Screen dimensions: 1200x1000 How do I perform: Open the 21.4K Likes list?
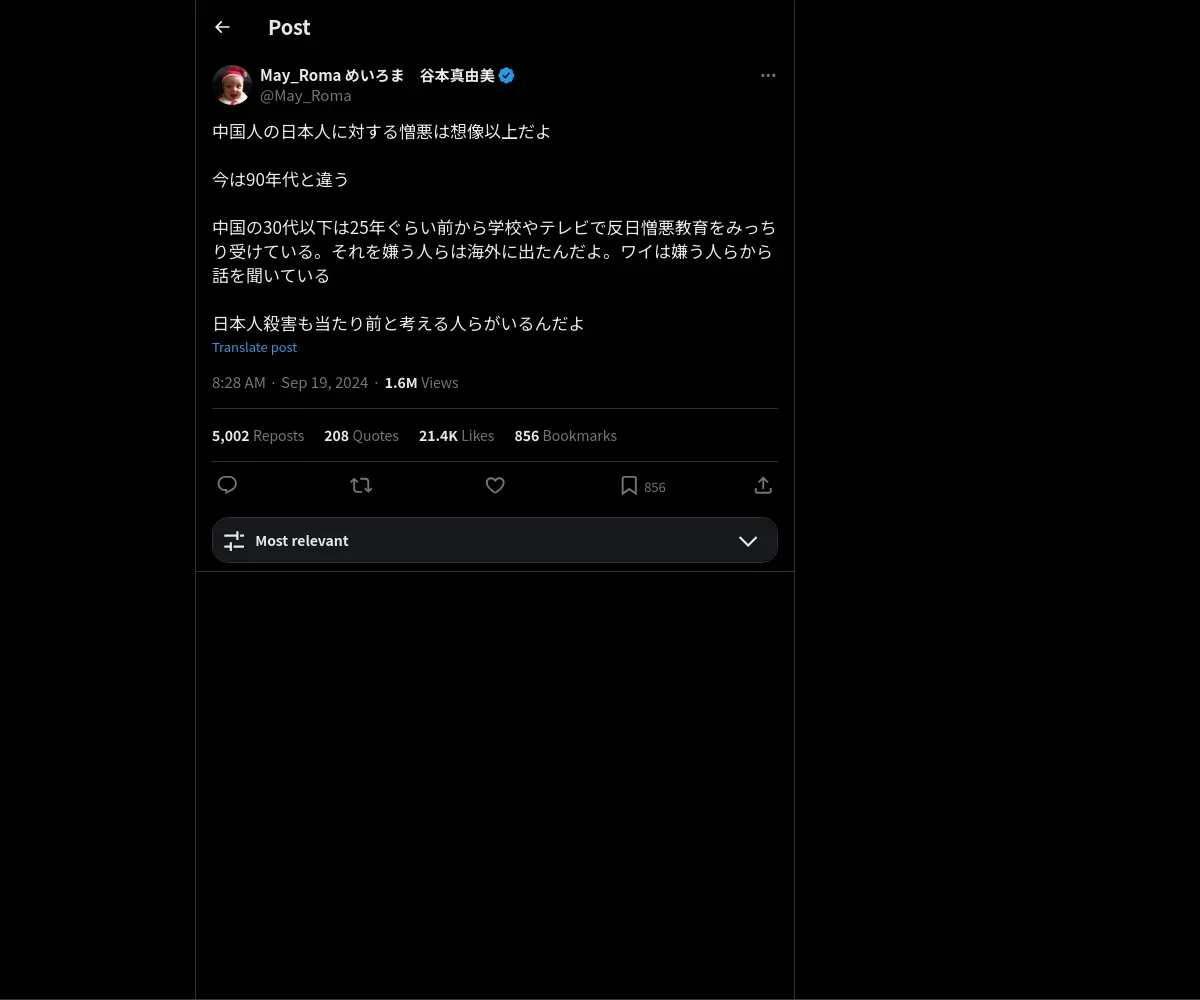[457, 436]
